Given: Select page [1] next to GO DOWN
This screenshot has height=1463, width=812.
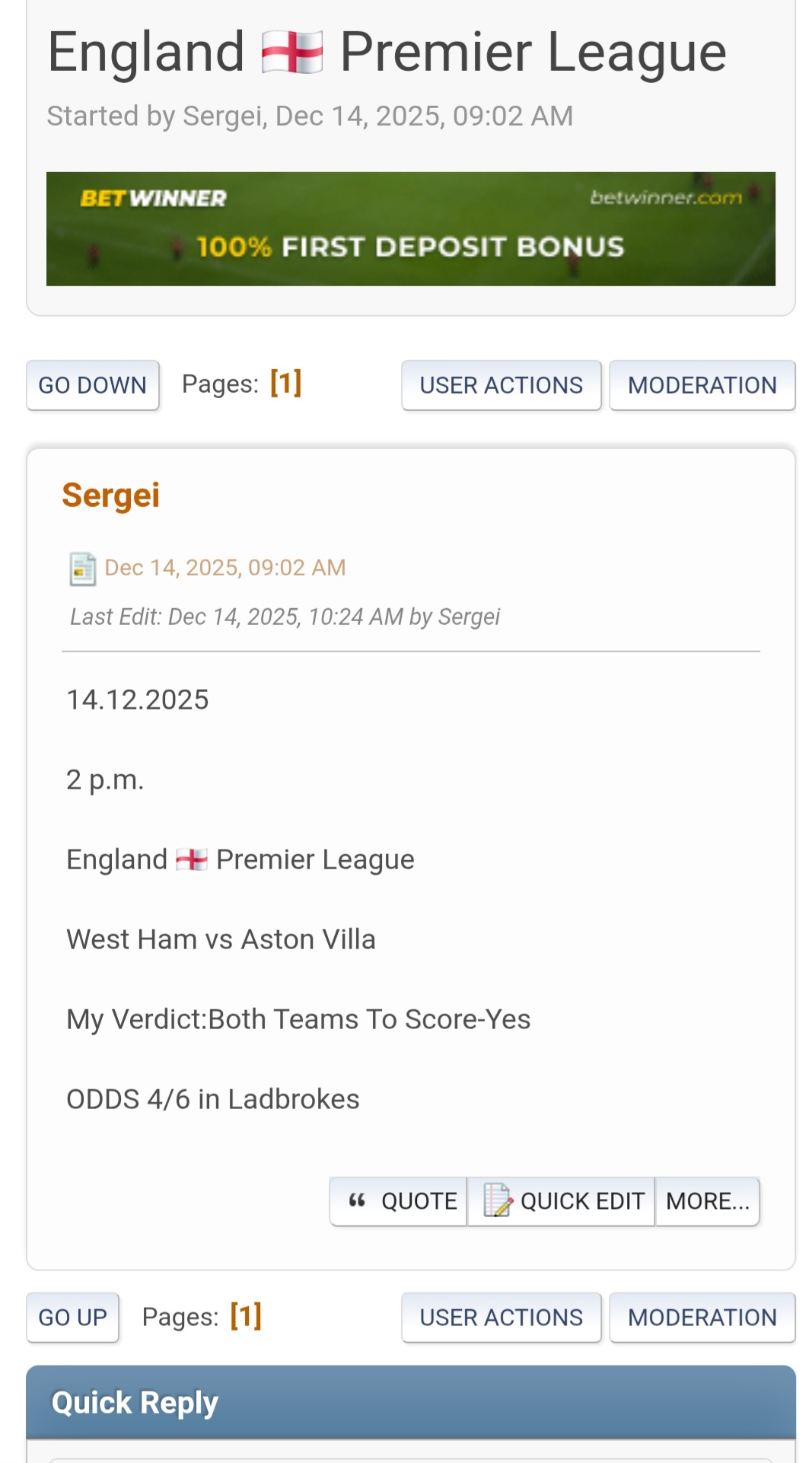Looking at the screenshot, I should click(x=285, y=384).
